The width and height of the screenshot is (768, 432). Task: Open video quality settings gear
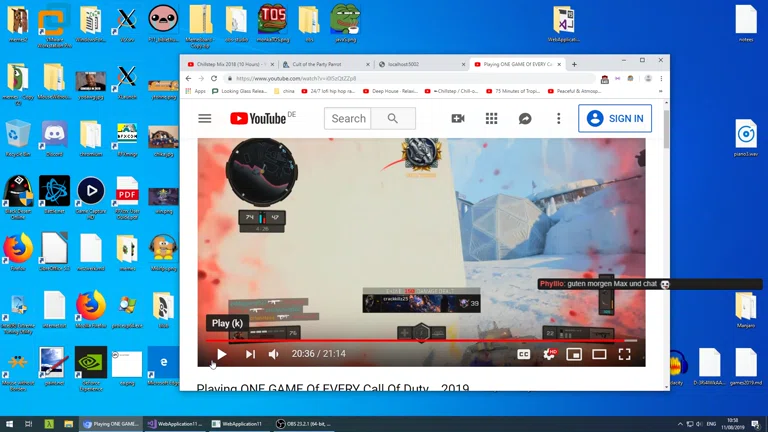[548, 354]
